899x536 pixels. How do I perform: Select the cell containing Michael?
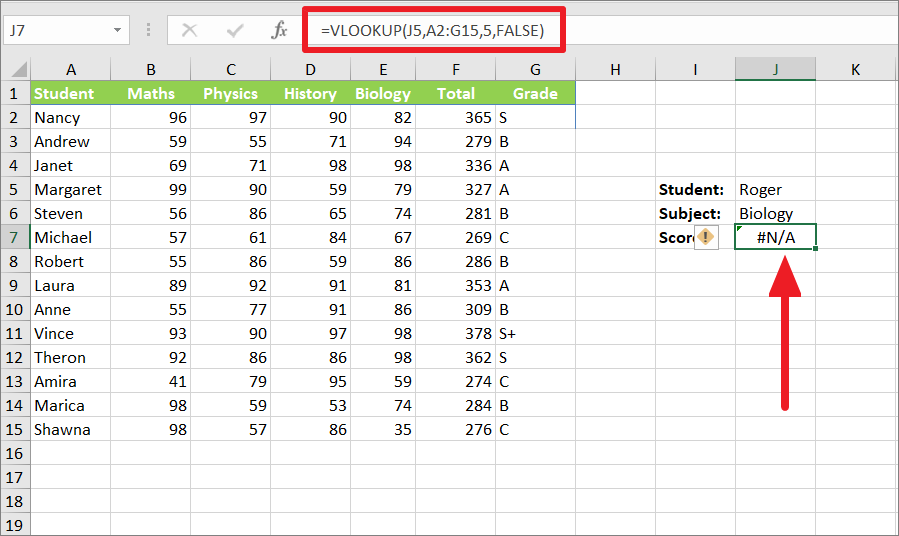coord(71,237)
